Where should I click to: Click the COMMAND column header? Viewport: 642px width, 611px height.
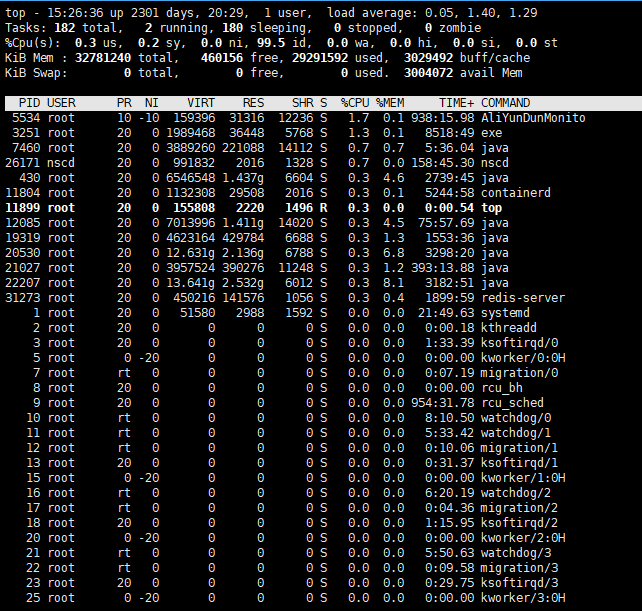[505, 103]
